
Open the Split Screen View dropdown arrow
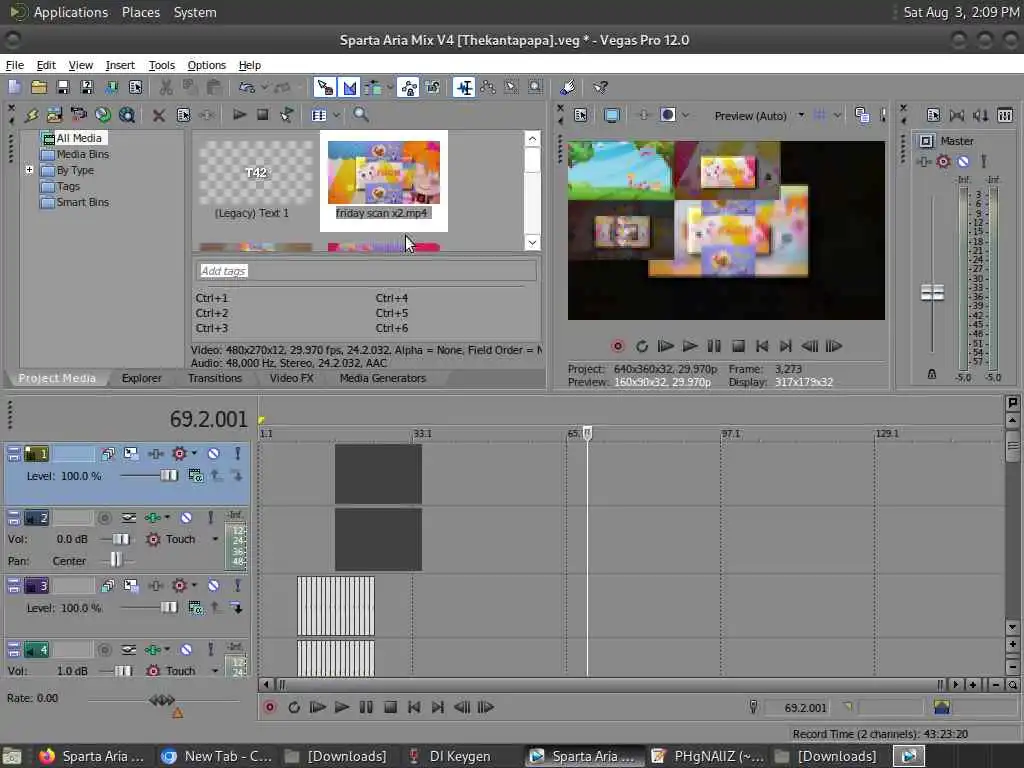[x=686, y=116]
